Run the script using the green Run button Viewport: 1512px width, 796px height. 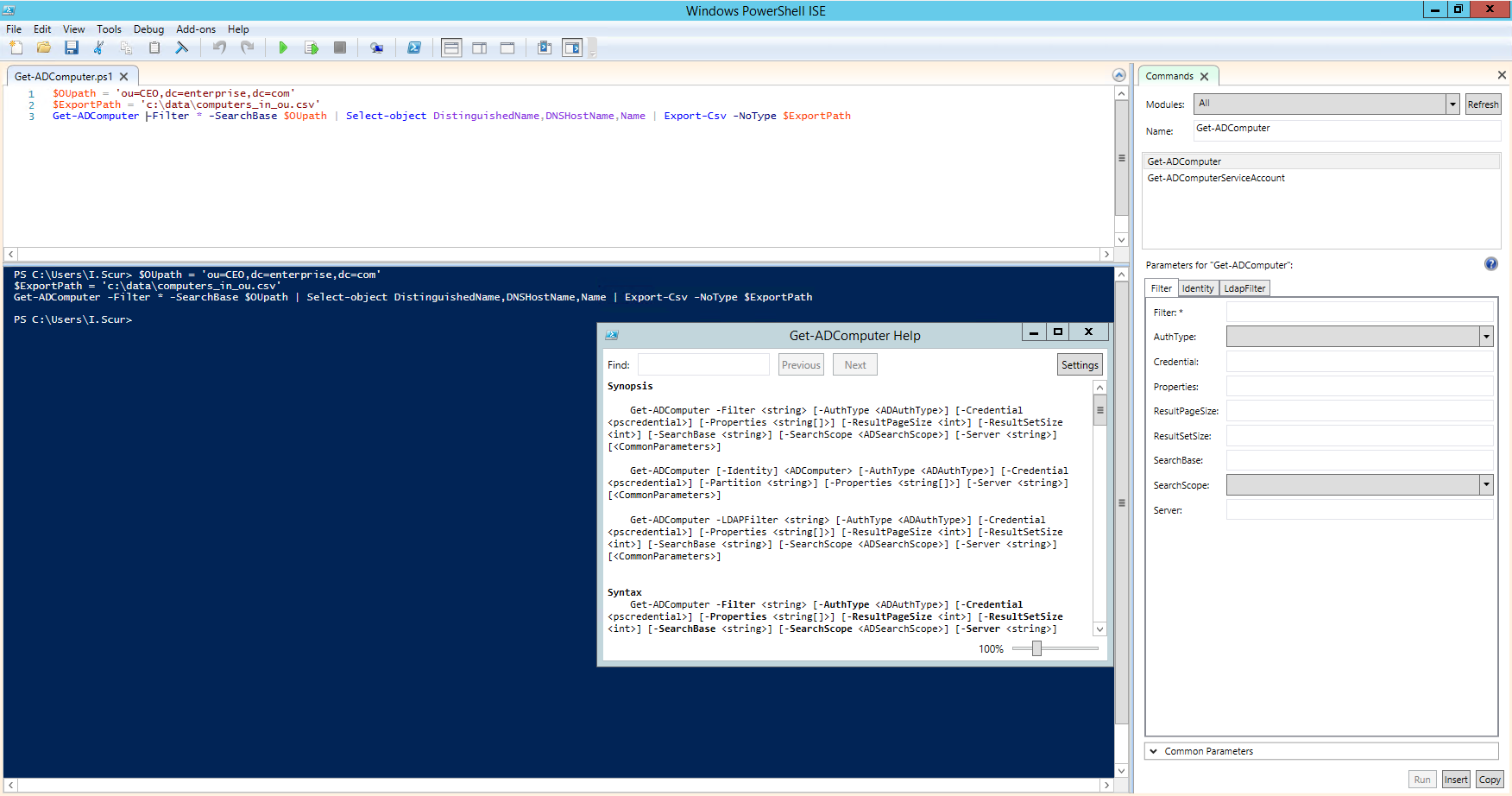tap(283, 47)
